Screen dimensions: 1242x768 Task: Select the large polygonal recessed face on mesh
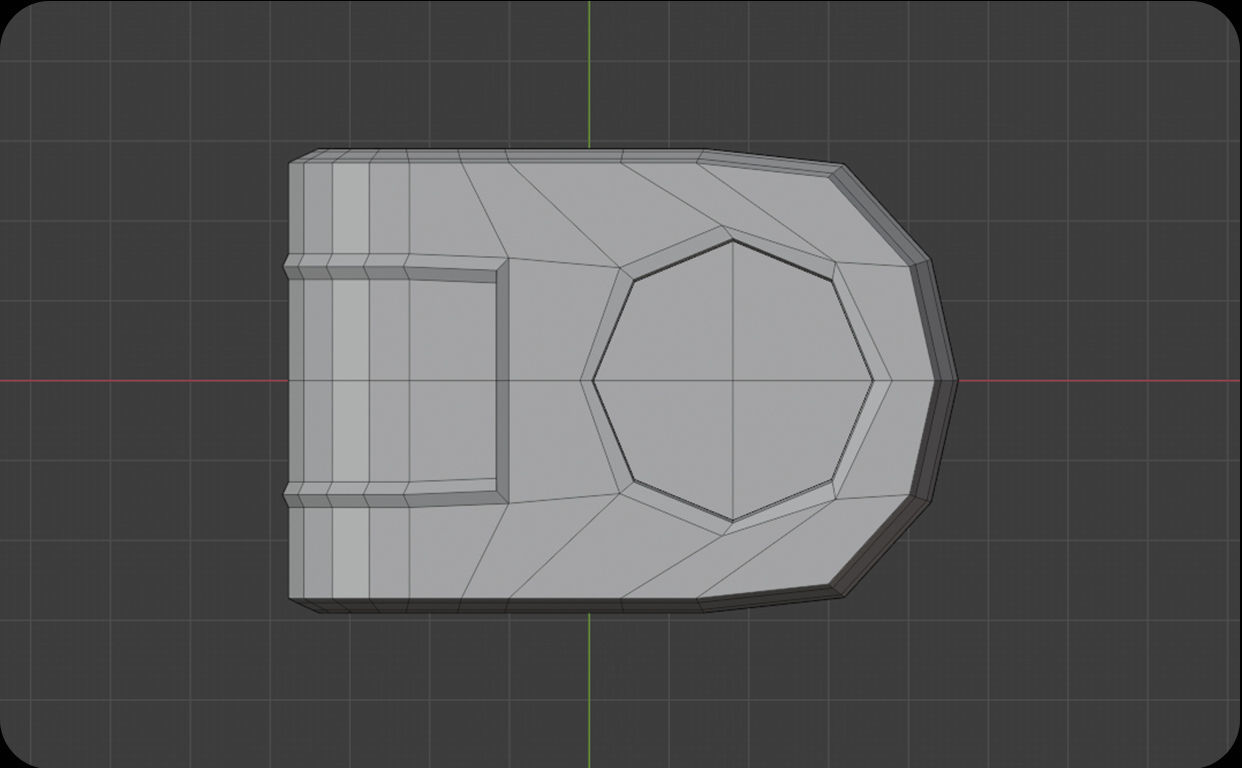coord(733,381)
